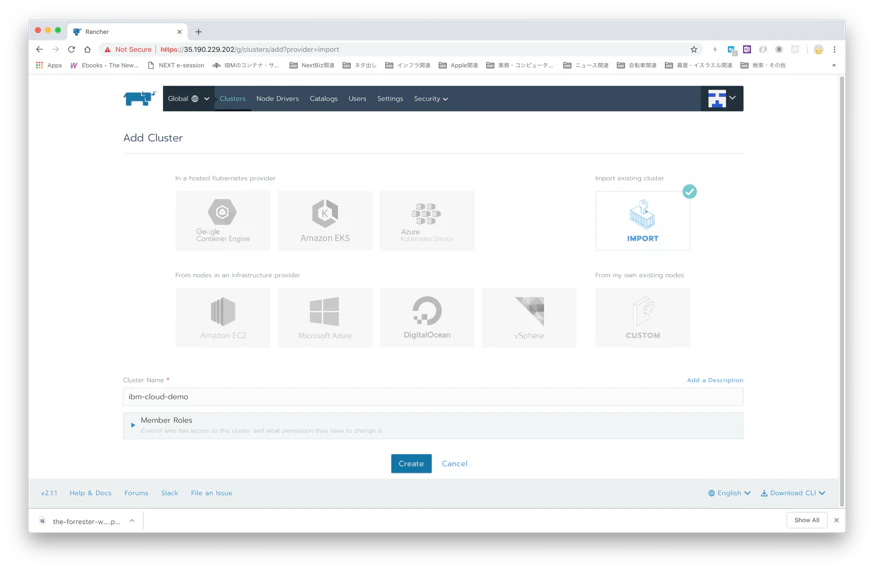The image size is (874, 570).
Task: Open the user avatar menu
Action: pos(722,99)
